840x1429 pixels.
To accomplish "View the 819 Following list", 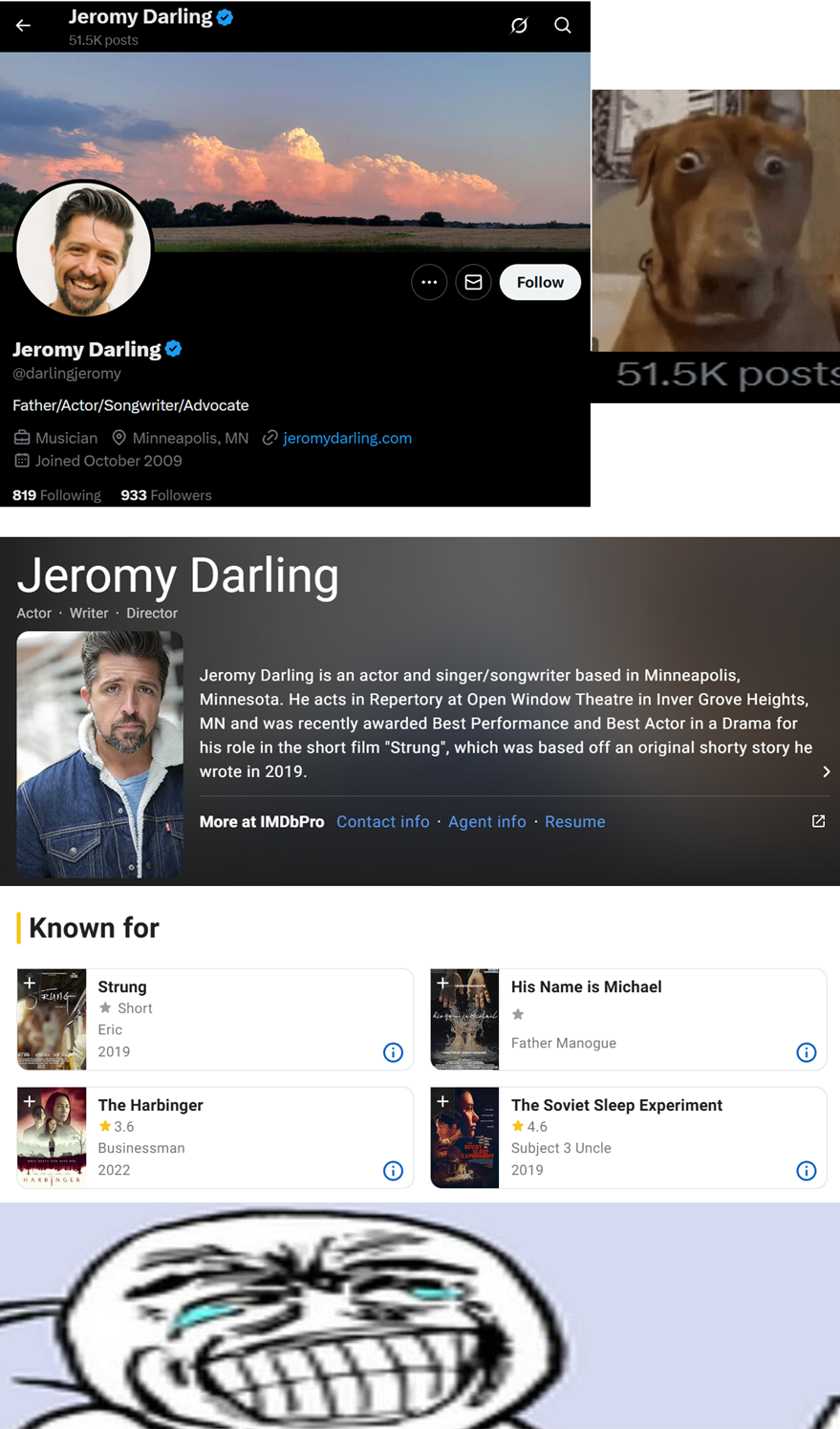I will tap(56, 495).
